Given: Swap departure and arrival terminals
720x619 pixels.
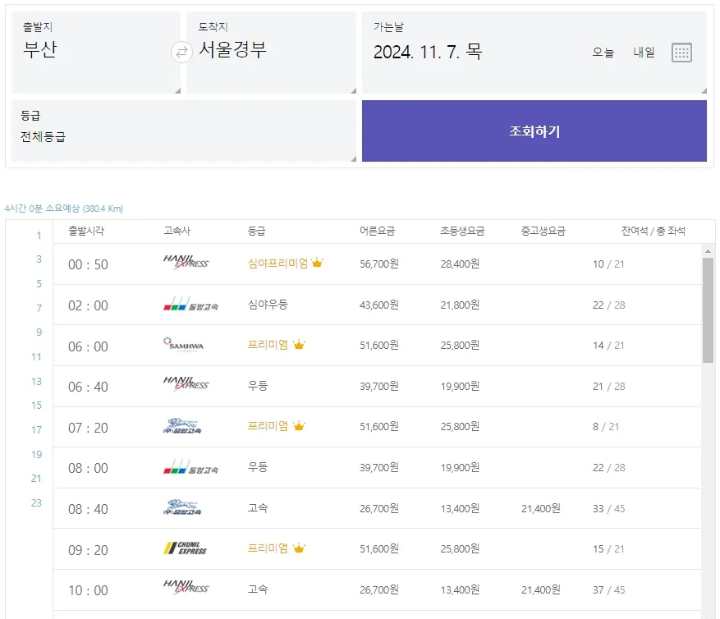Looking at the screenshot, I should [181, 52].
